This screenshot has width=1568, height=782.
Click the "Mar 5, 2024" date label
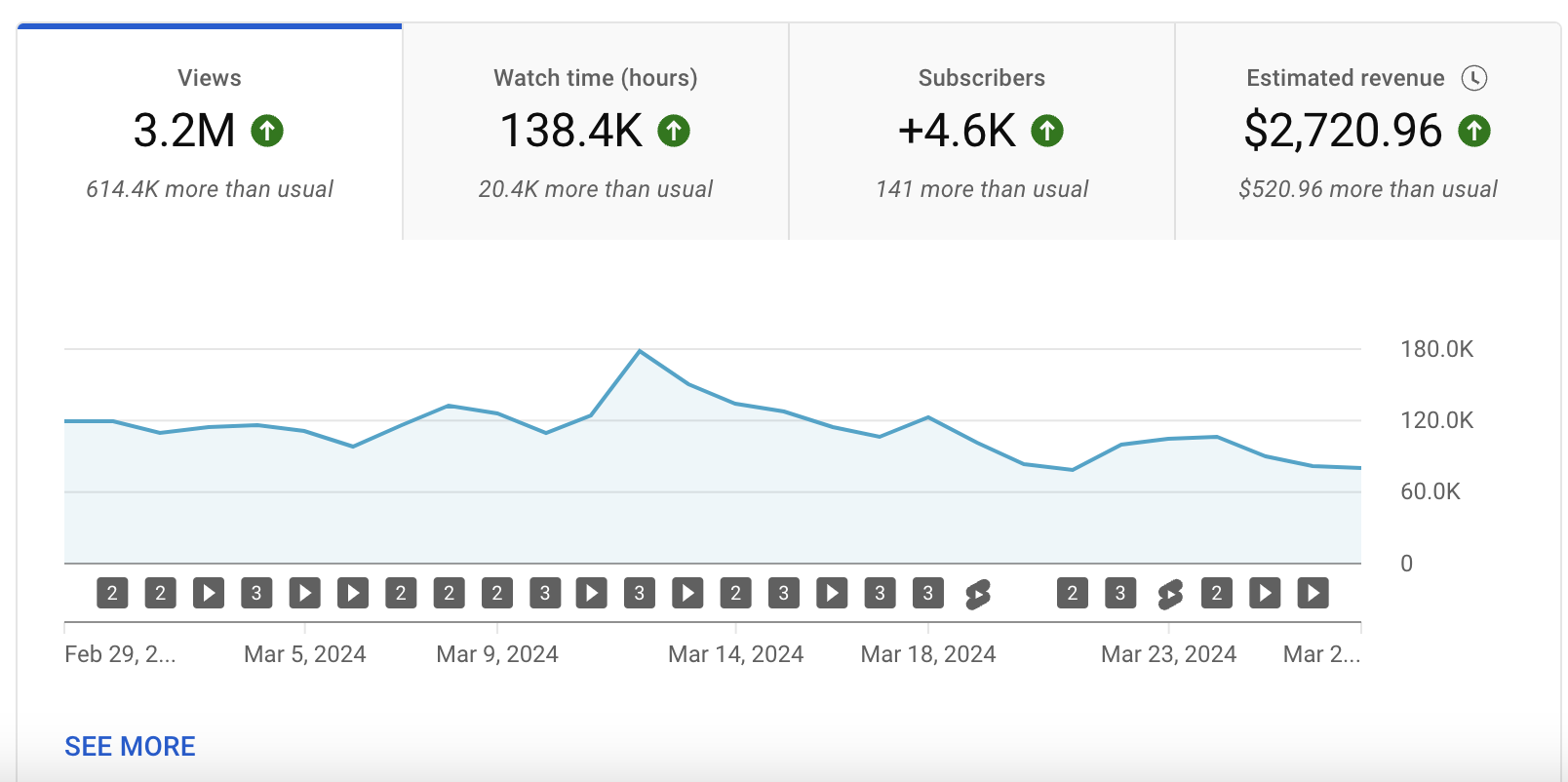305,654
